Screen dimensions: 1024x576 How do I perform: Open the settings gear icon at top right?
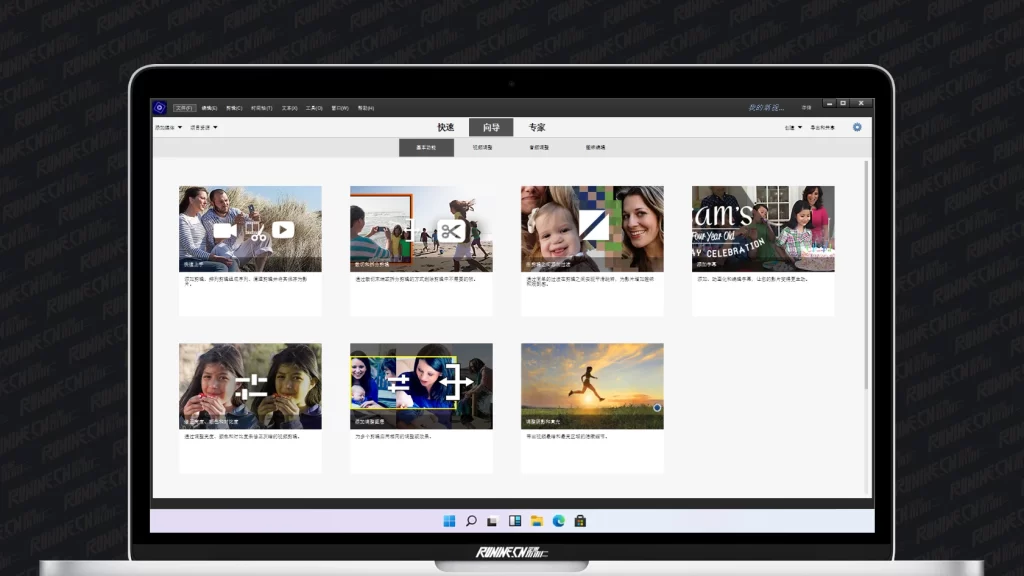[856, 127]
